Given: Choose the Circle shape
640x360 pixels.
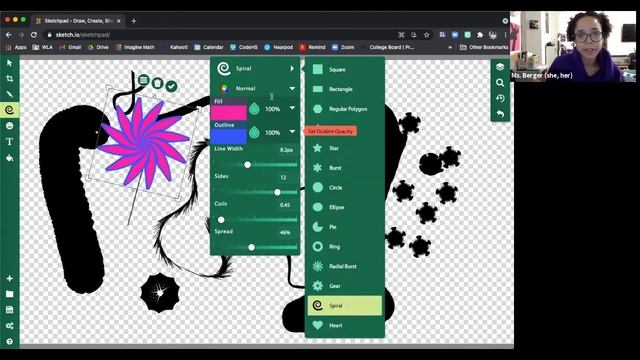Looking at the screenshot, I should tap(345, 187).
